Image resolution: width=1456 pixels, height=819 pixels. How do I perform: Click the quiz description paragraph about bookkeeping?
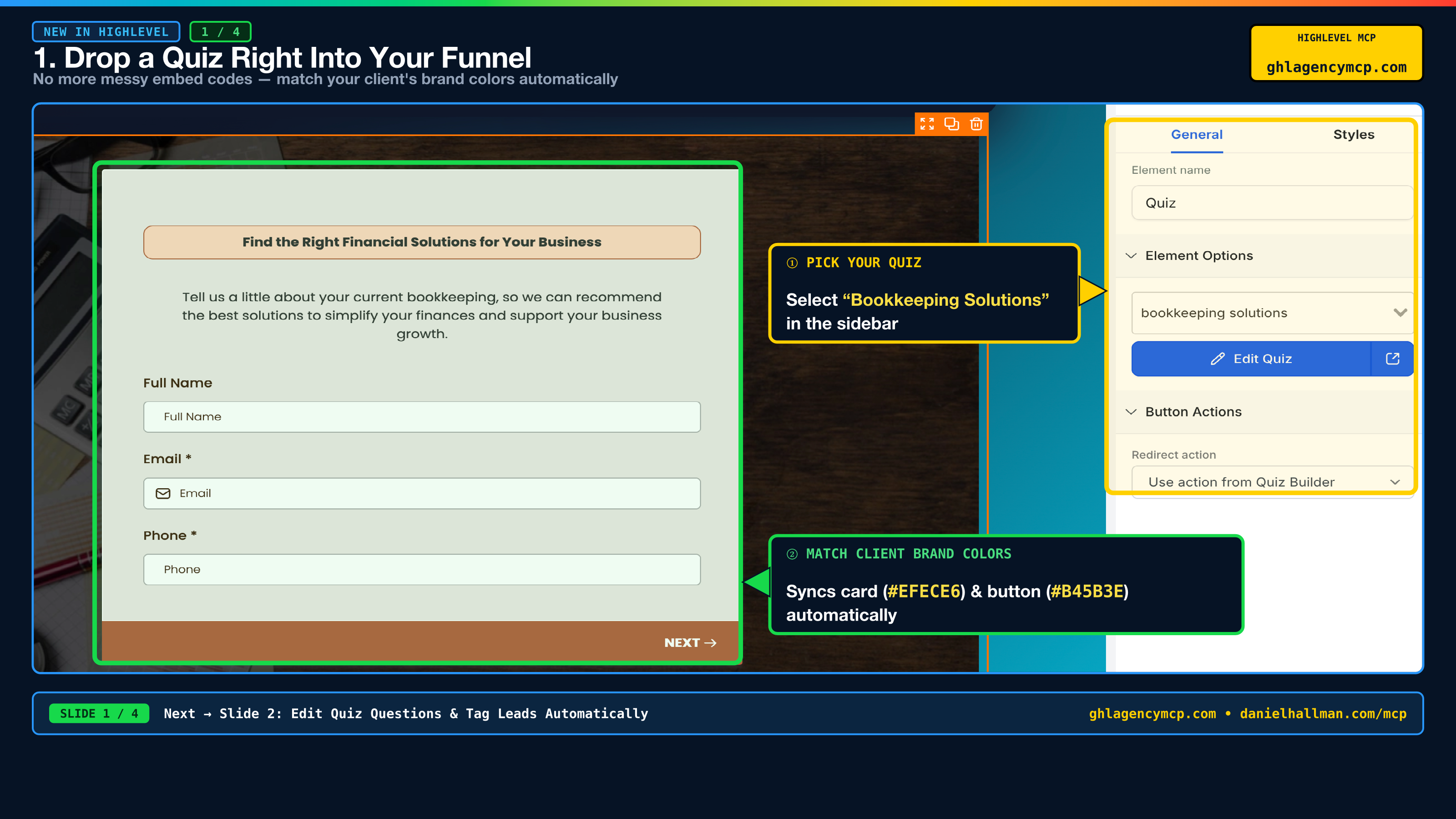pos(422,315)
